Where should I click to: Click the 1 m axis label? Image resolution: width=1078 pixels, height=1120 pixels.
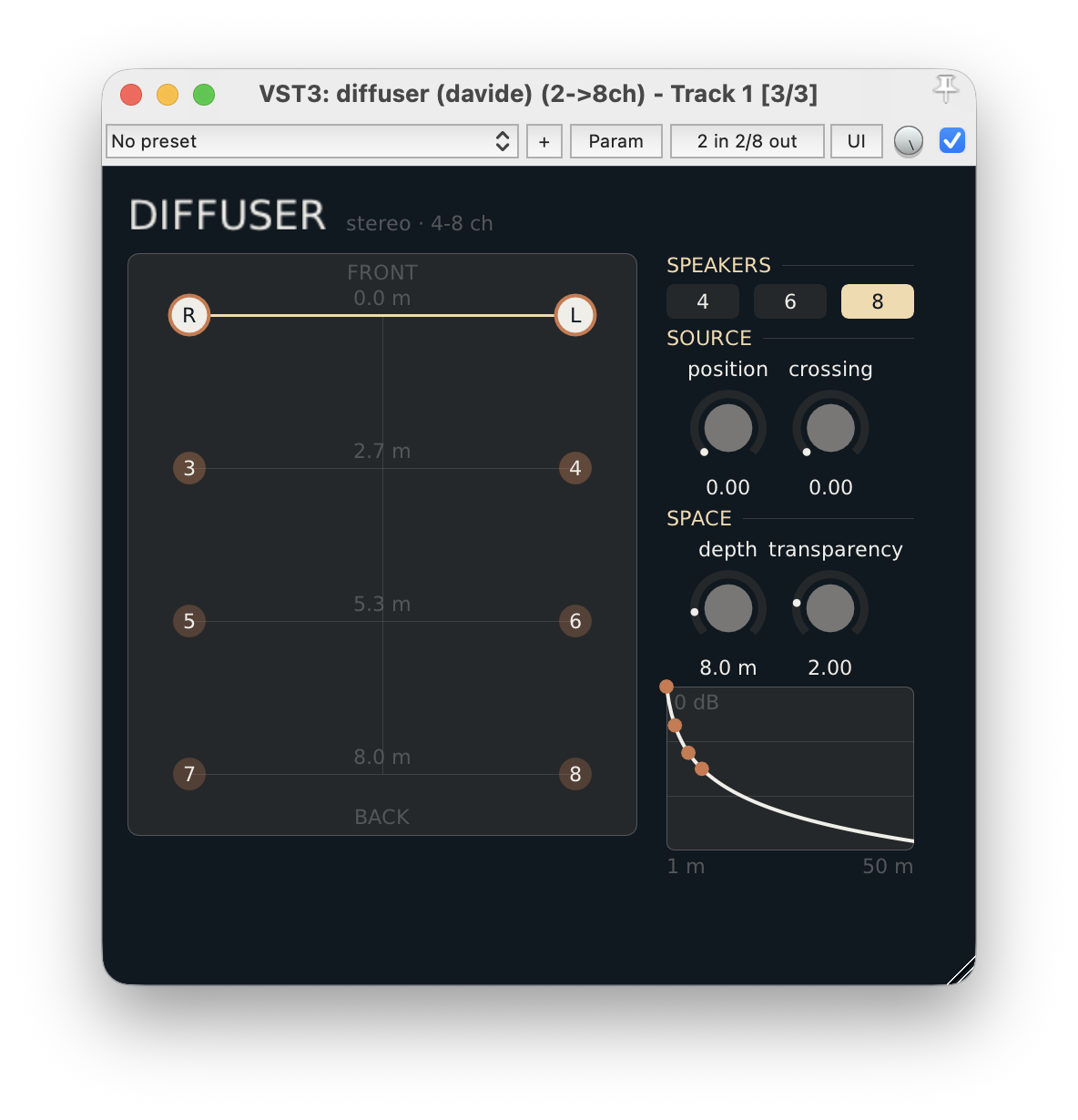click(686, 866)
